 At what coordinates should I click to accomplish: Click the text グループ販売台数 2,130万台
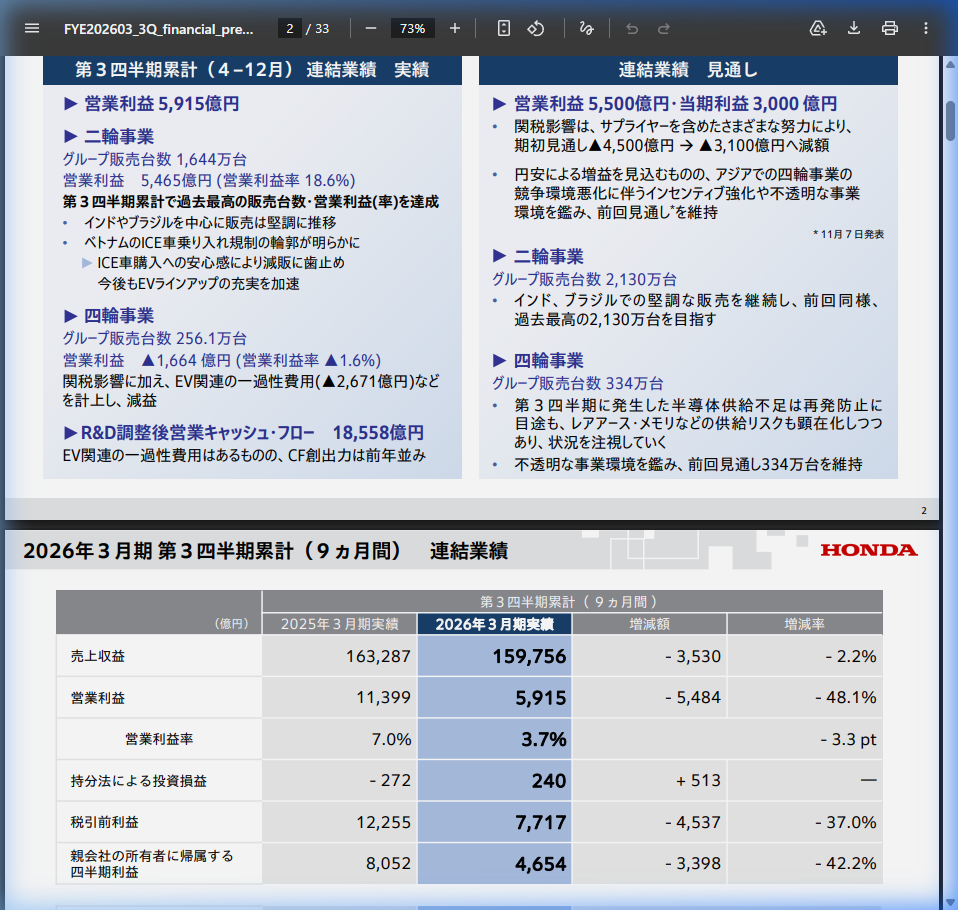point(585,279)
